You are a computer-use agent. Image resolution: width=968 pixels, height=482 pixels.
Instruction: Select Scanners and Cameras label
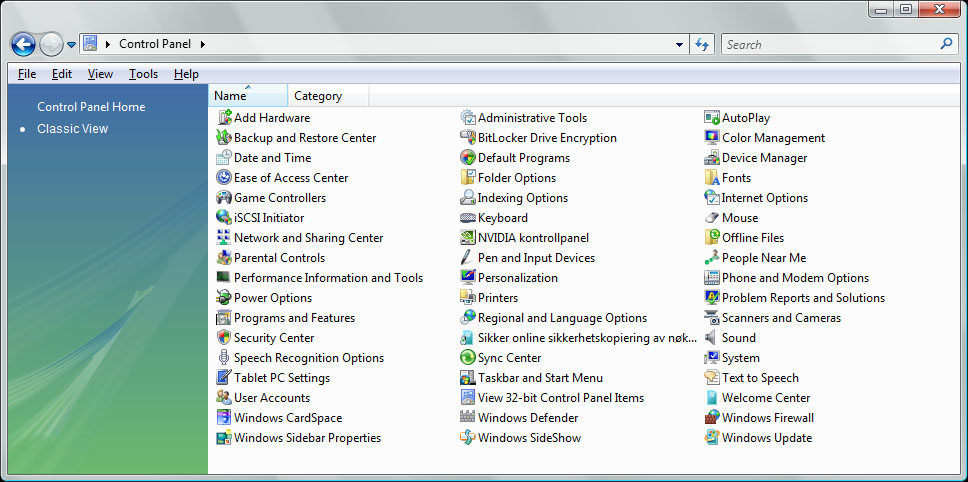coord(782,318)
